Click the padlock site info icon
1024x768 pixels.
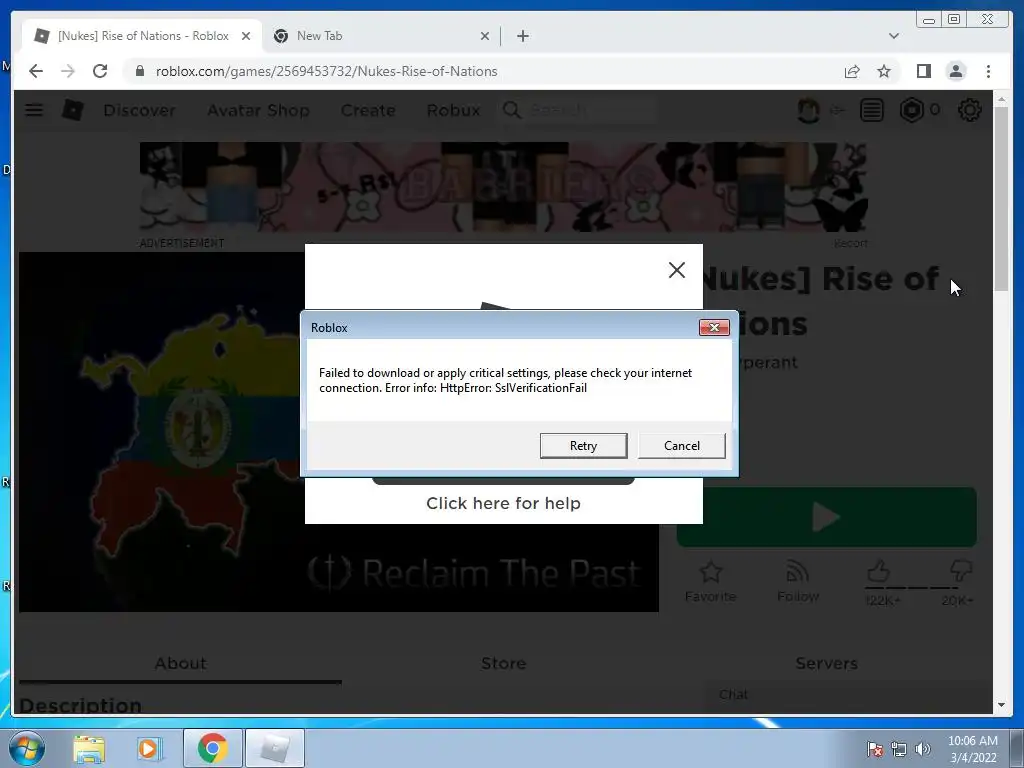point(139,71)
